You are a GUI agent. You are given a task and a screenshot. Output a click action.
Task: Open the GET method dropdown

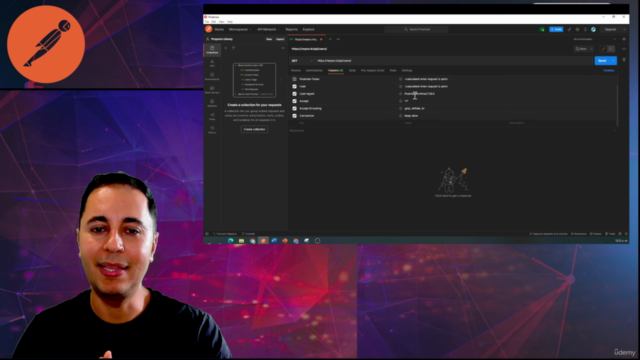tap(302, 60)
